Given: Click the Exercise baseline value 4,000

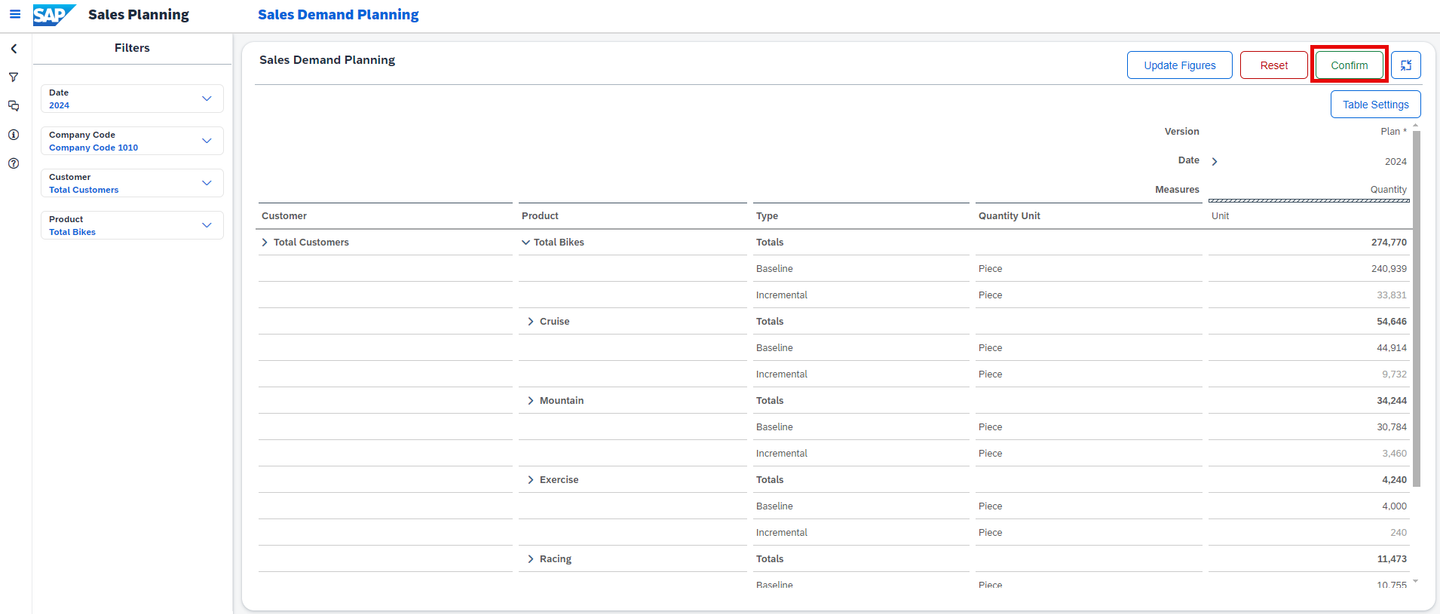Looking at the screenshot, I should pyautogui.click(x=1394, y=505).
